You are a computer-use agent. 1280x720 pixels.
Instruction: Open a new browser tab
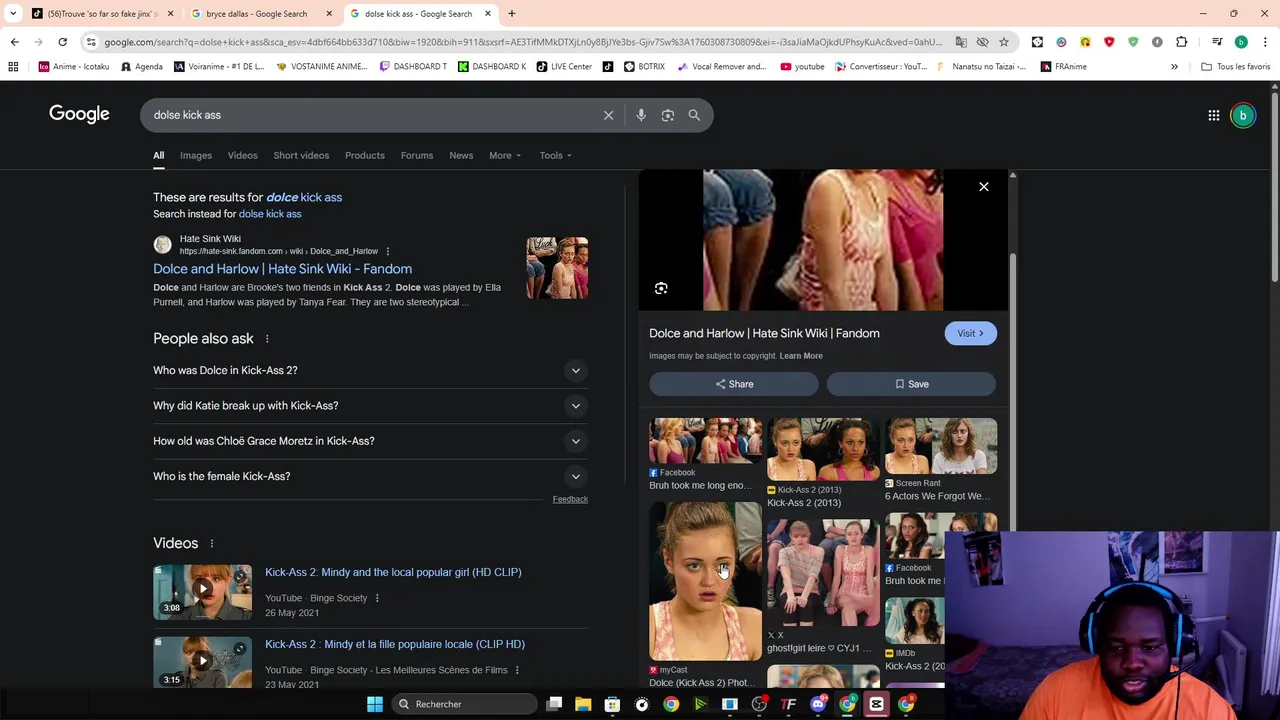511,14
